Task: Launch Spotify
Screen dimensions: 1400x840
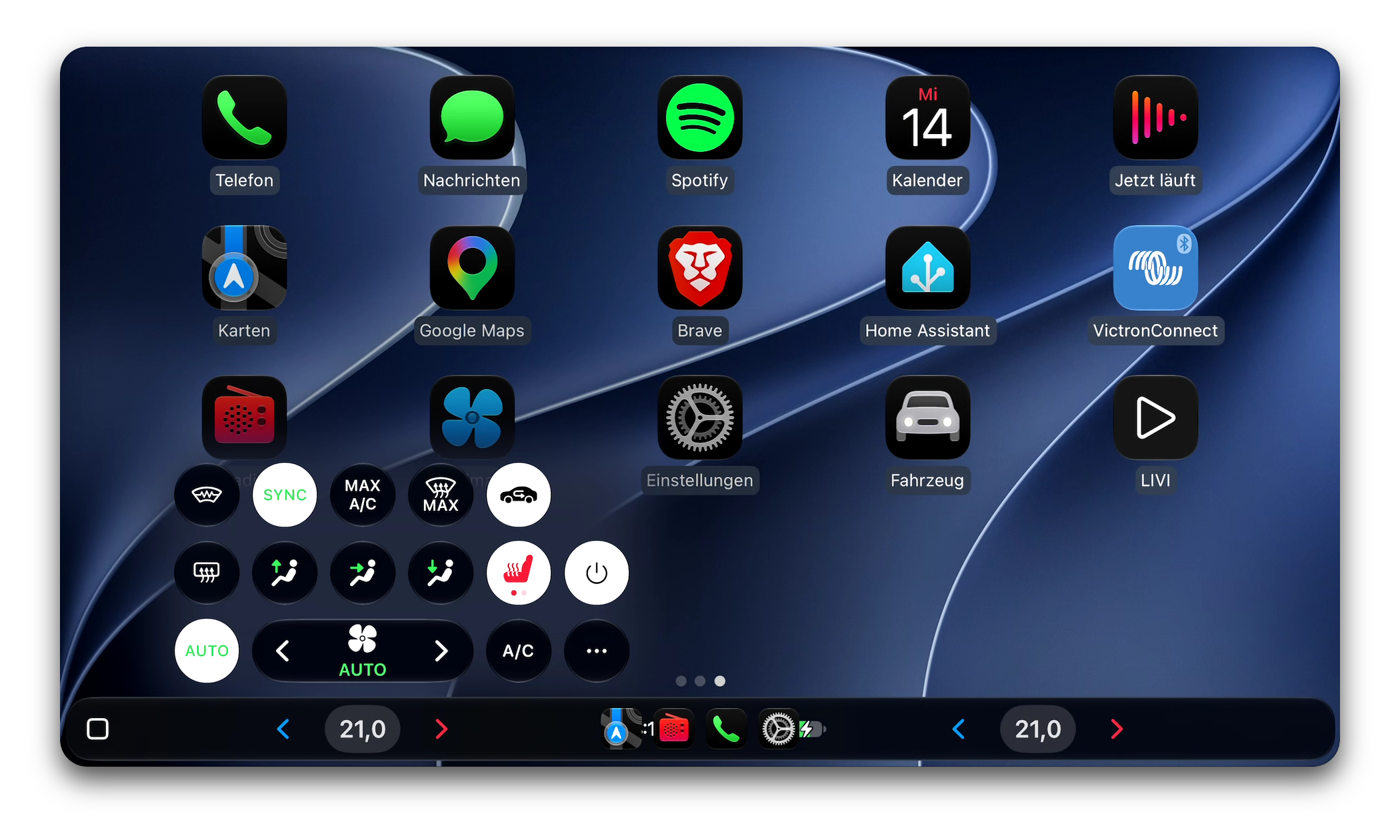Action: [700, 118]
